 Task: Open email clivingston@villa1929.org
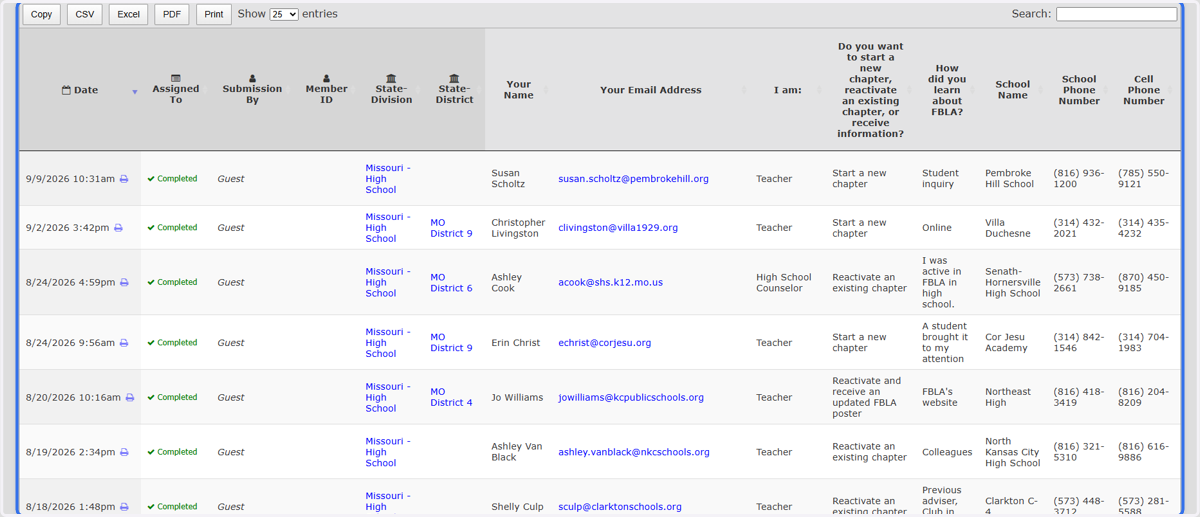point(618,228)
